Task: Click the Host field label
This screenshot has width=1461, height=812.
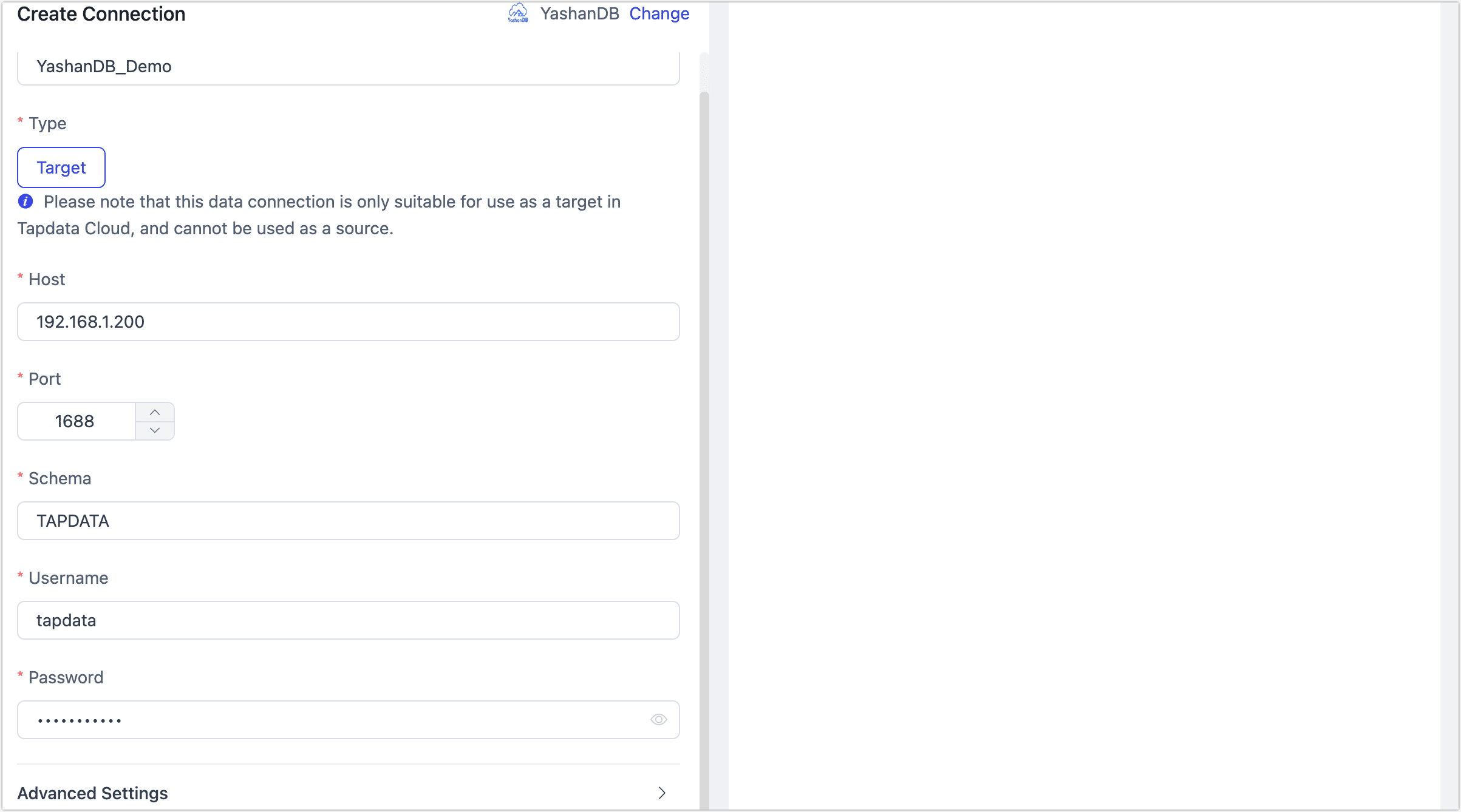Action: pyautogui.click(x=47, y=279)
